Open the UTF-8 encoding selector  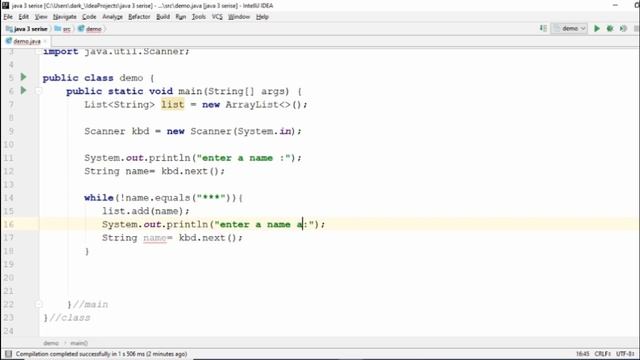click(x=625, y=354)
